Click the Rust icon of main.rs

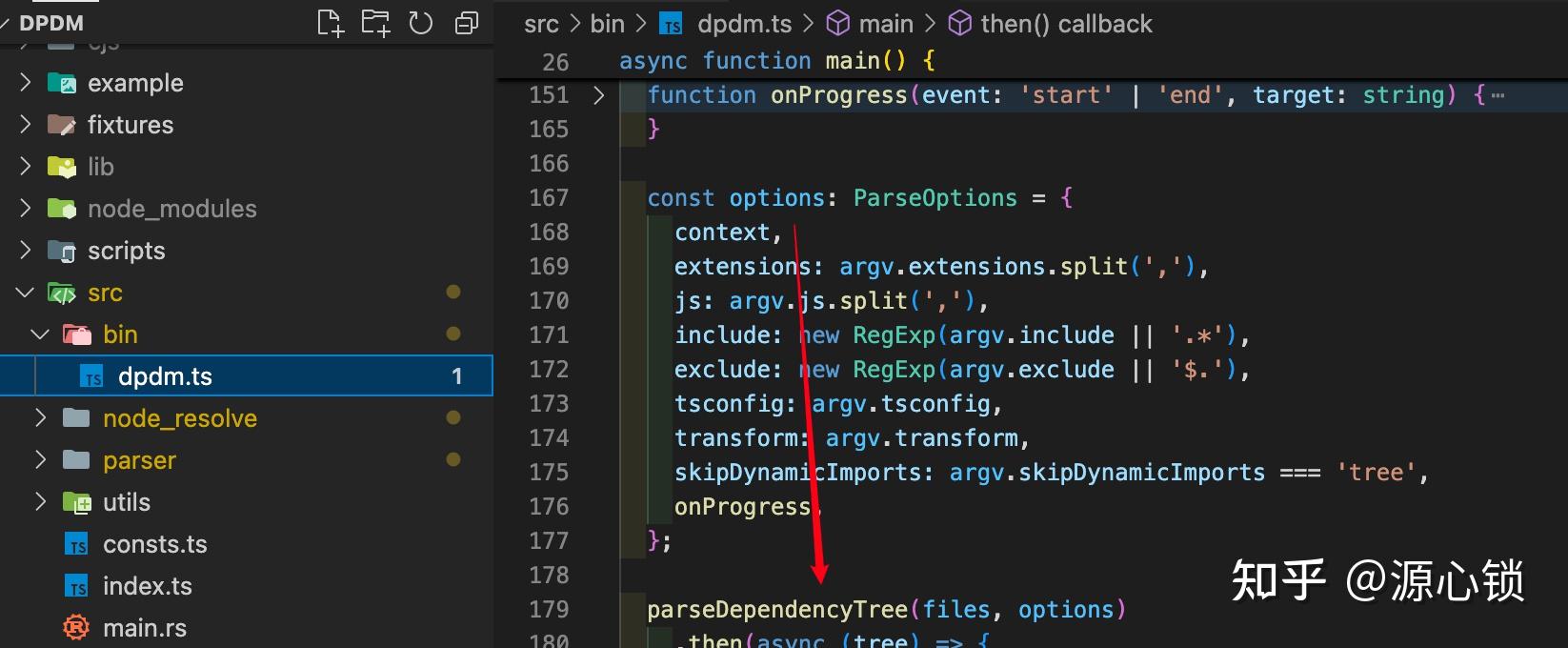click(x=76, y=628)
